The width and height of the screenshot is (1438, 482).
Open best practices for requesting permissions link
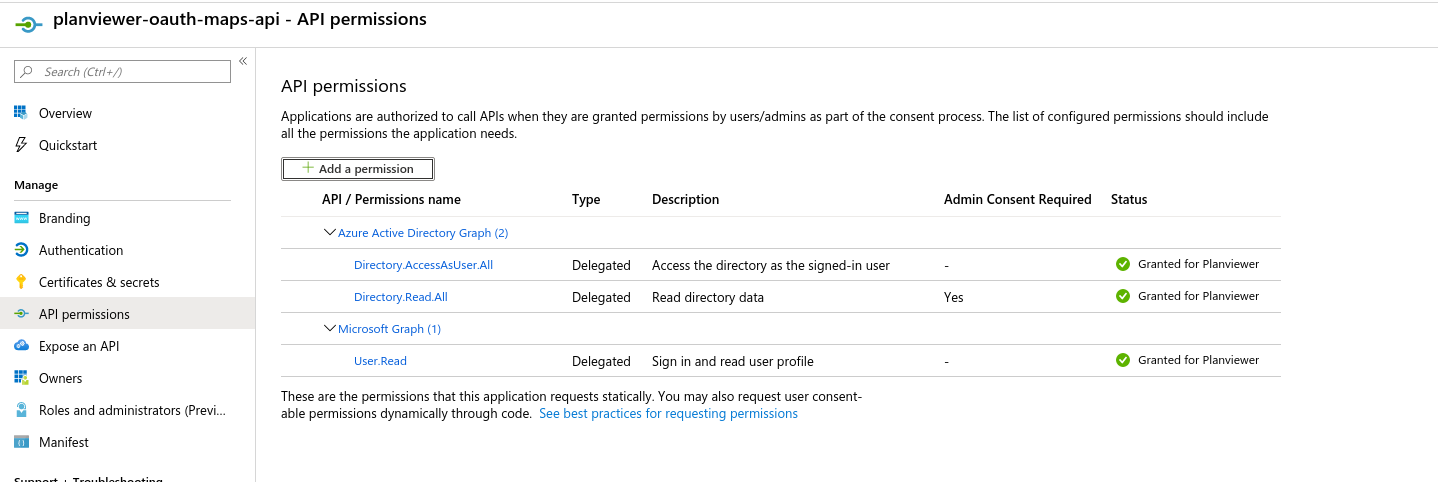[668, 413]
